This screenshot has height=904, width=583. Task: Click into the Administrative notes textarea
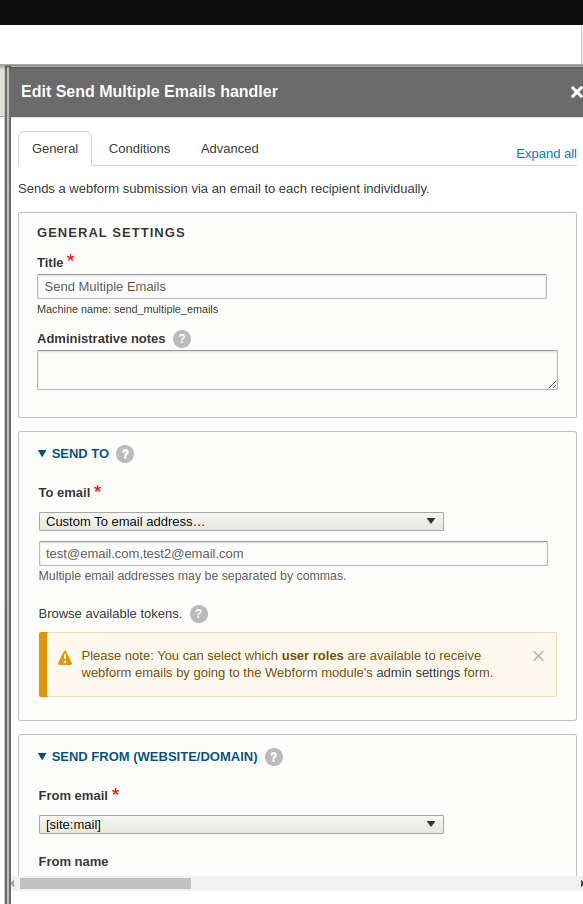[298, 370]
